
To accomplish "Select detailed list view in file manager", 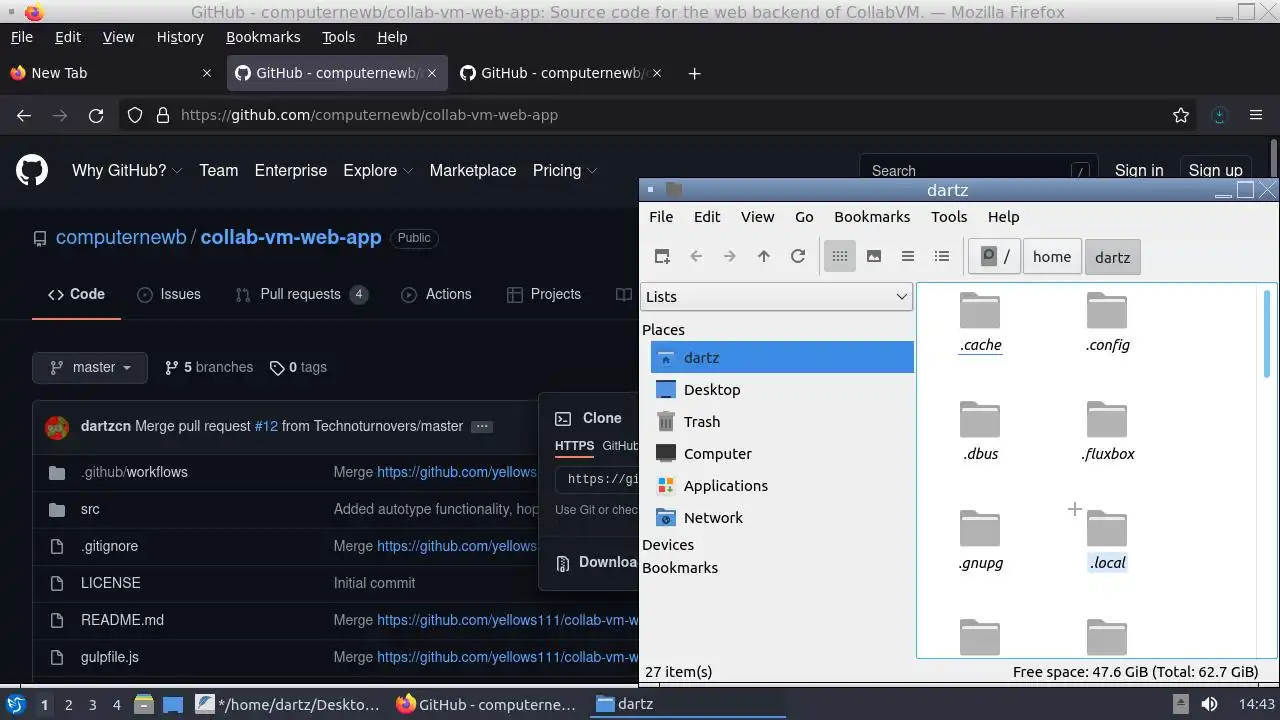I will point(942,256).
